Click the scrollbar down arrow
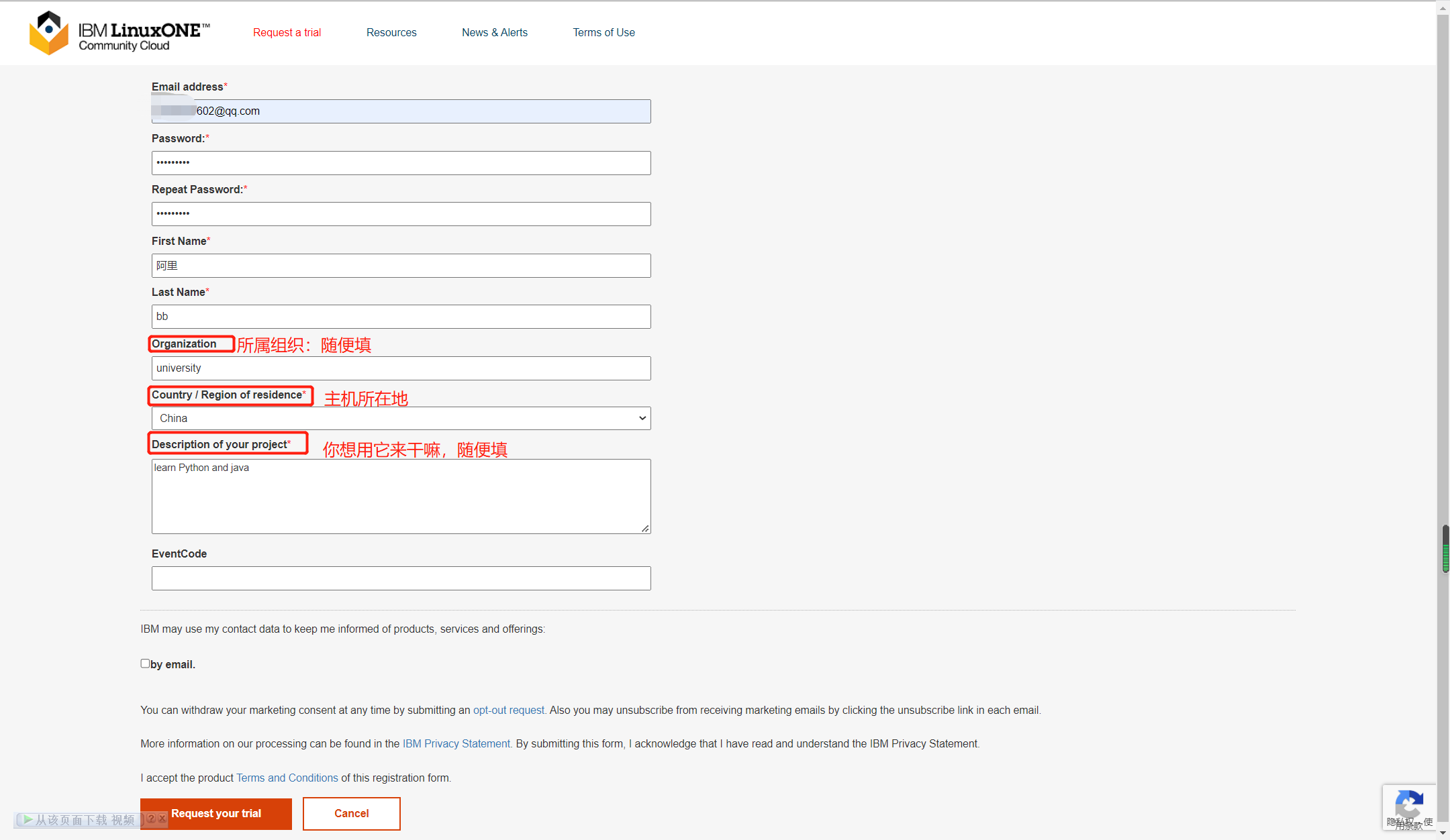This screenshot has width=1450, height=840. [x=1443, y=833]
